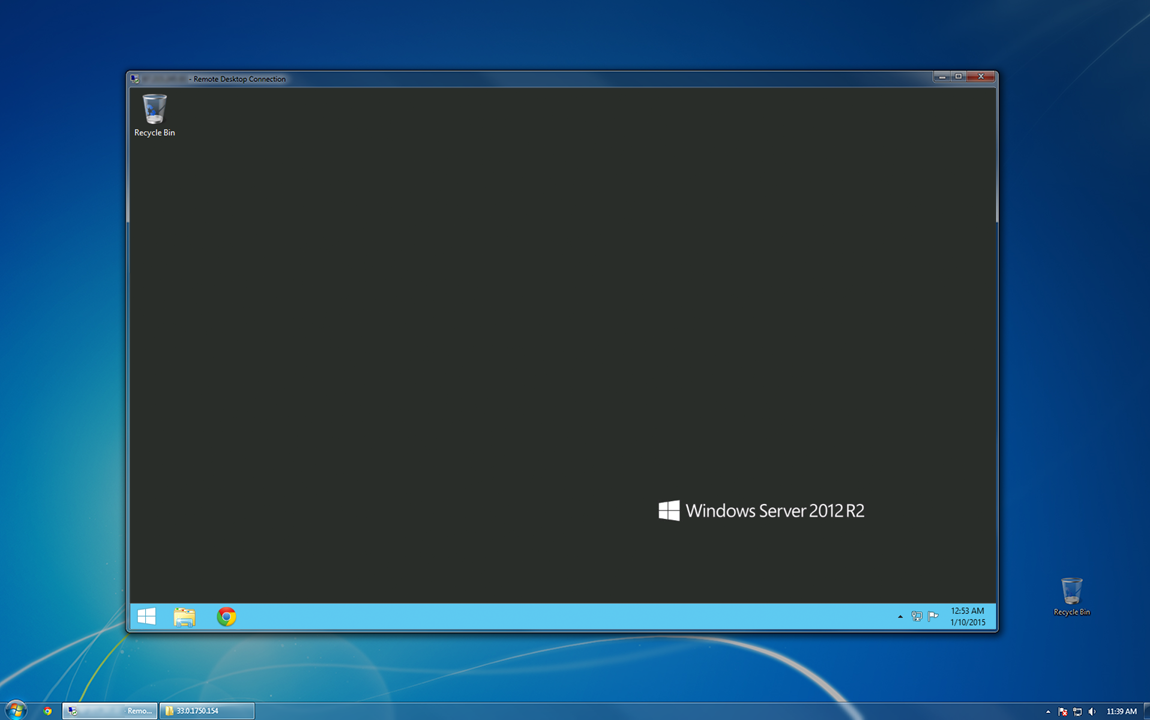Click the network status icon in remote tray
Screen dimensions: 1150x720
point(917,617)
